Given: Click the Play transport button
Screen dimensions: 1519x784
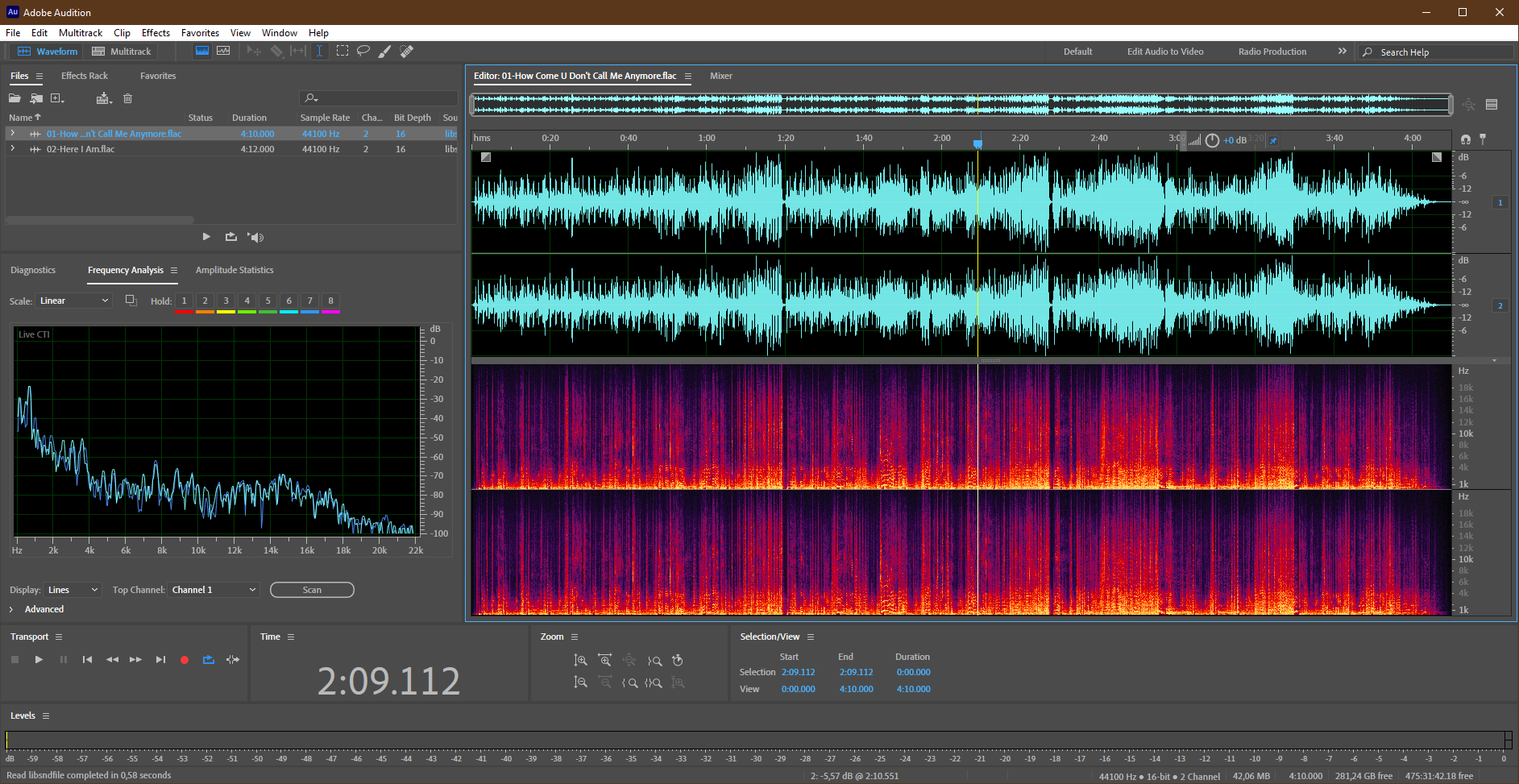Looking at the screenshot, I should click(39, 660).
